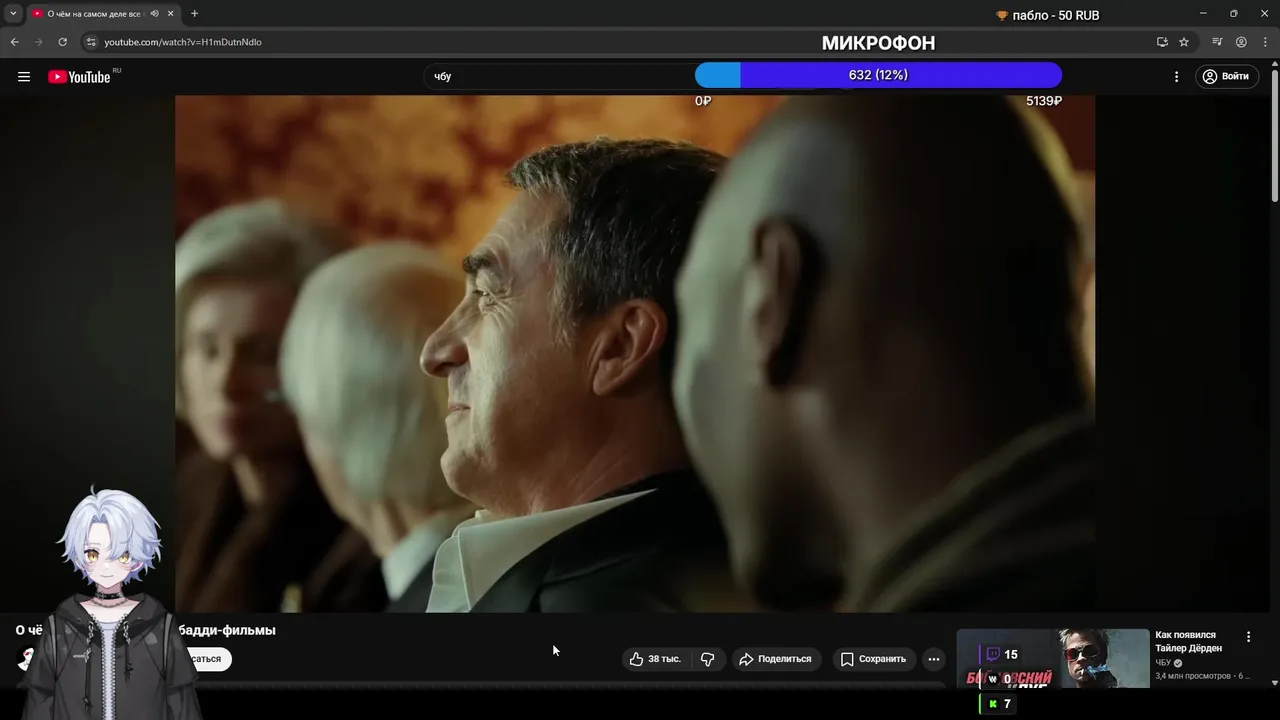Click the video player to pause

point(635,353)
